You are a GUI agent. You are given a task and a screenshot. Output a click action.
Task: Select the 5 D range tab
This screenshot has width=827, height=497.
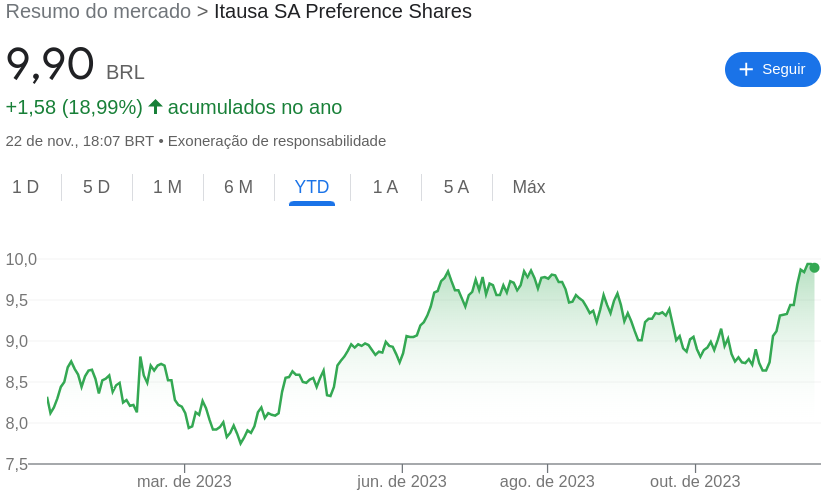97,187
